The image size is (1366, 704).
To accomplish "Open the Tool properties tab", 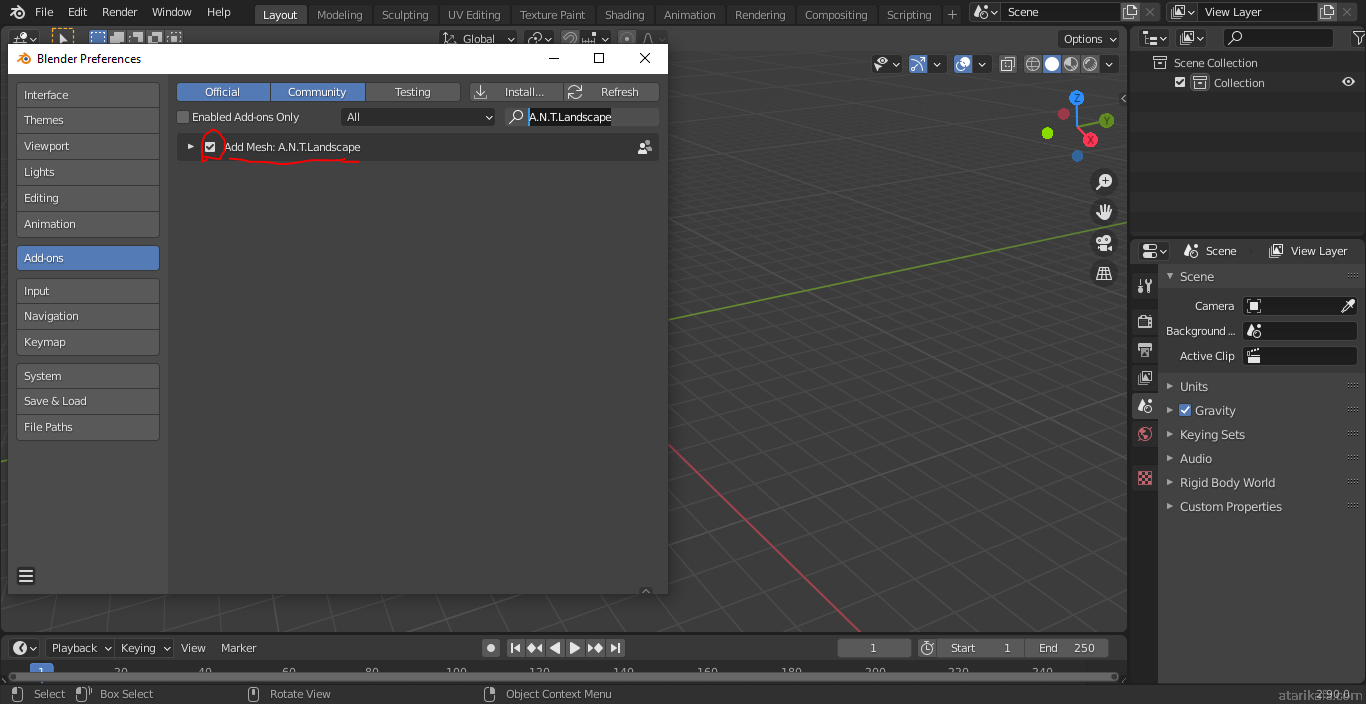I will tap(1145, 286).
